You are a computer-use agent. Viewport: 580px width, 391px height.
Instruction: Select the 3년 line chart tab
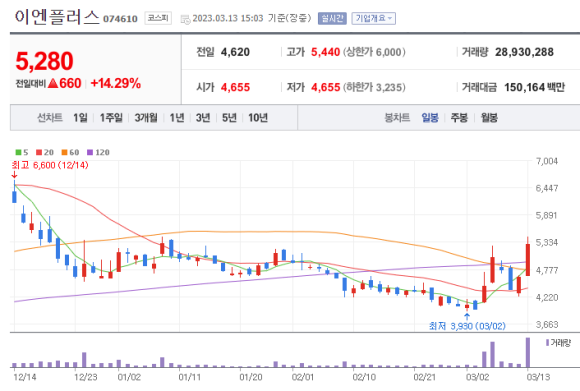click(203, 118)
